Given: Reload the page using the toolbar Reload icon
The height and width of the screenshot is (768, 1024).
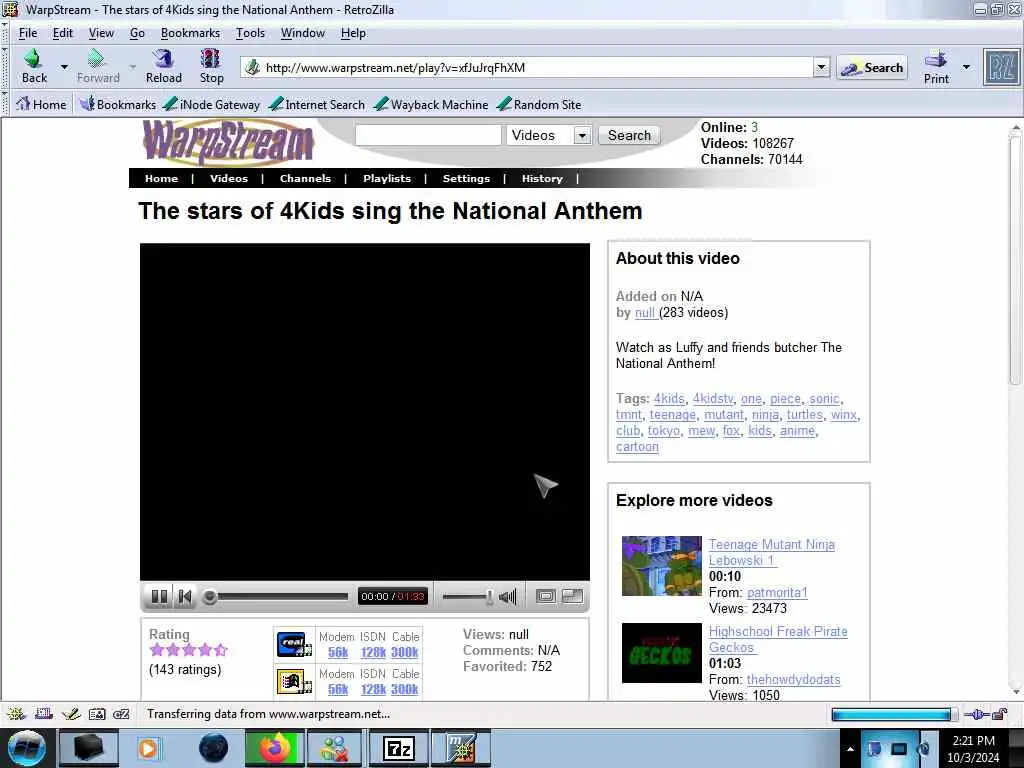Looking at the screenshot, I should 163,59.
